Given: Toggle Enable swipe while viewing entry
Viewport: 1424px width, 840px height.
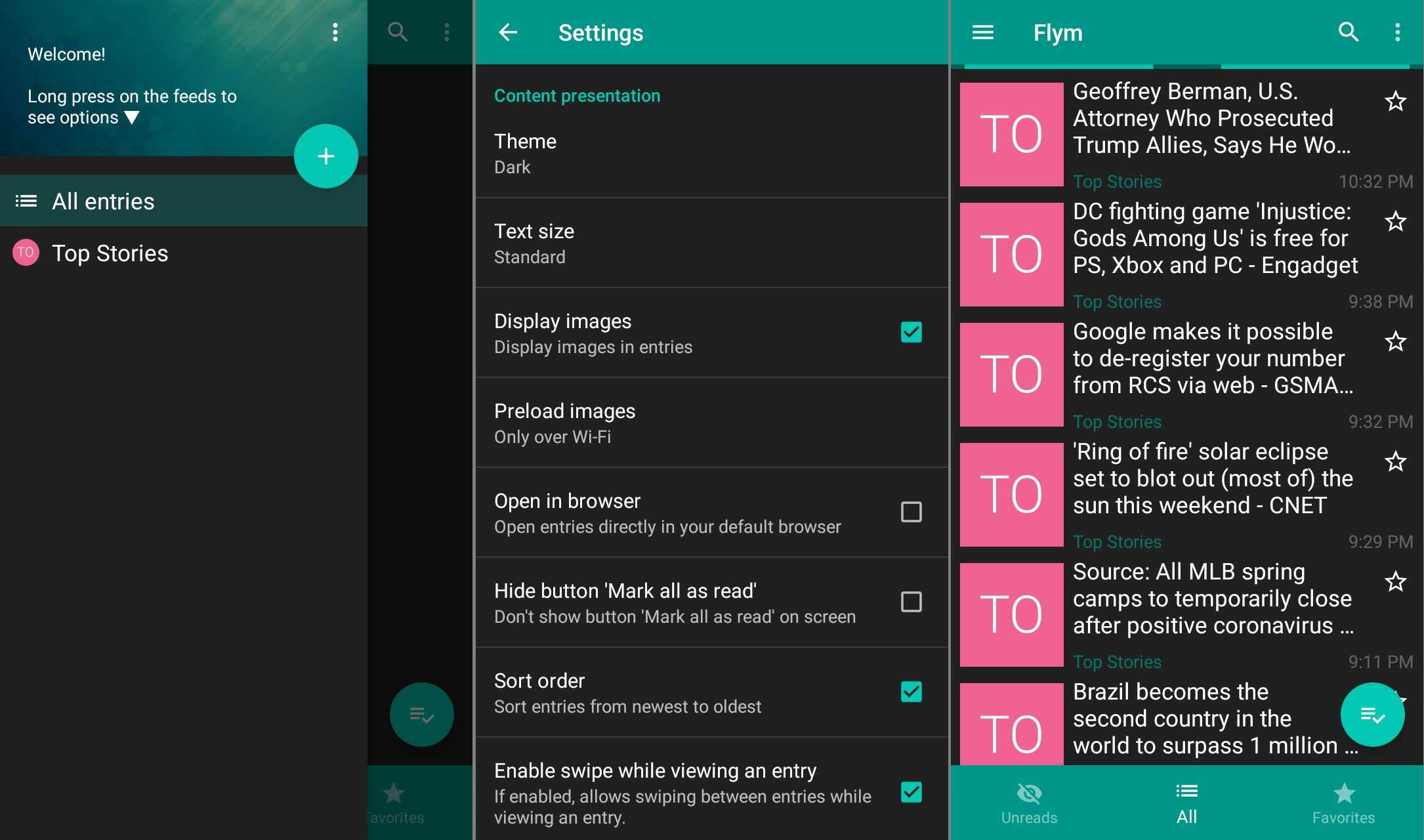Looking at the screenshot, I should point(910,790).
